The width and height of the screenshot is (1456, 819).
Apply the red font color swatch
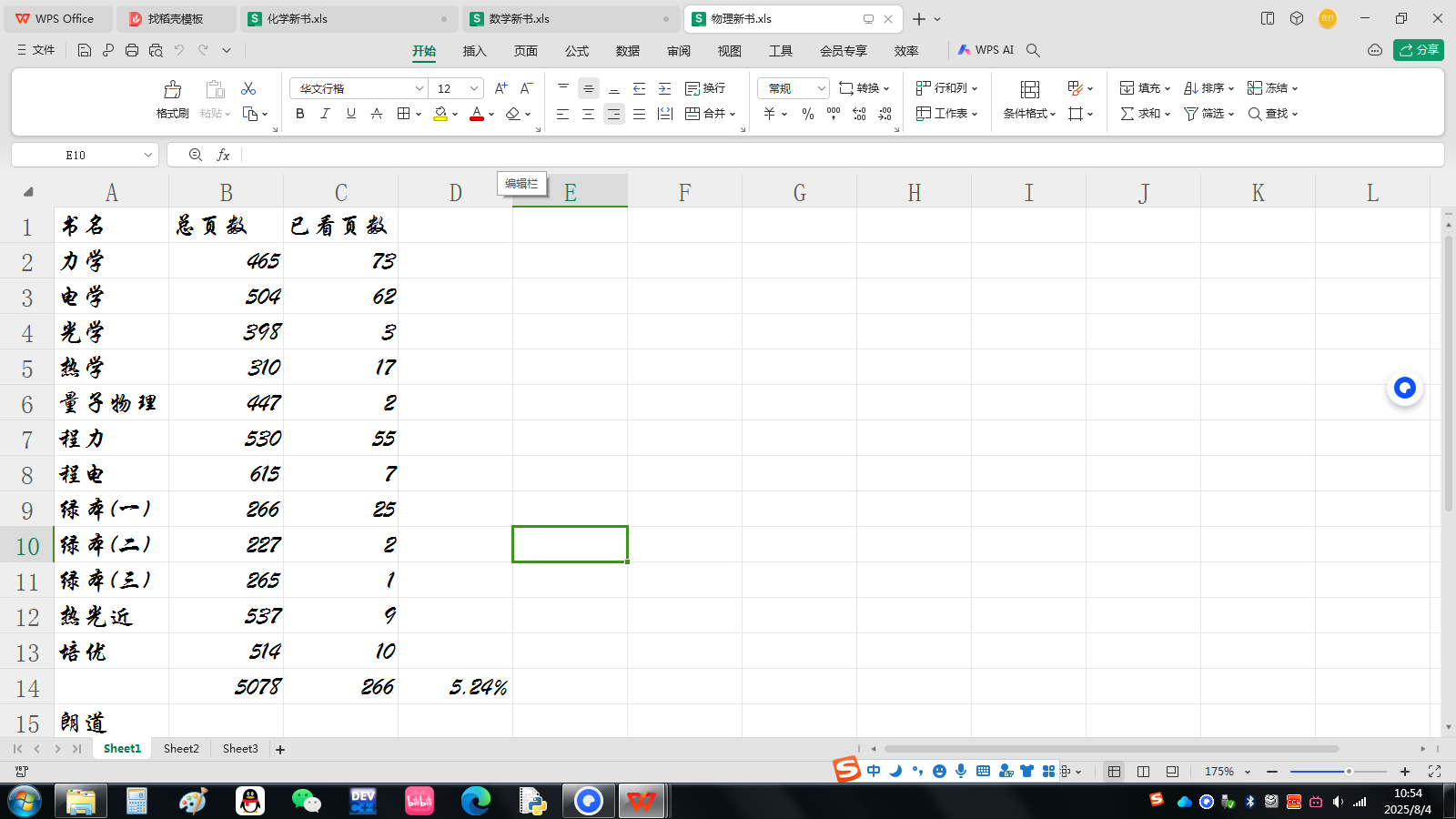tap(477, 114)
